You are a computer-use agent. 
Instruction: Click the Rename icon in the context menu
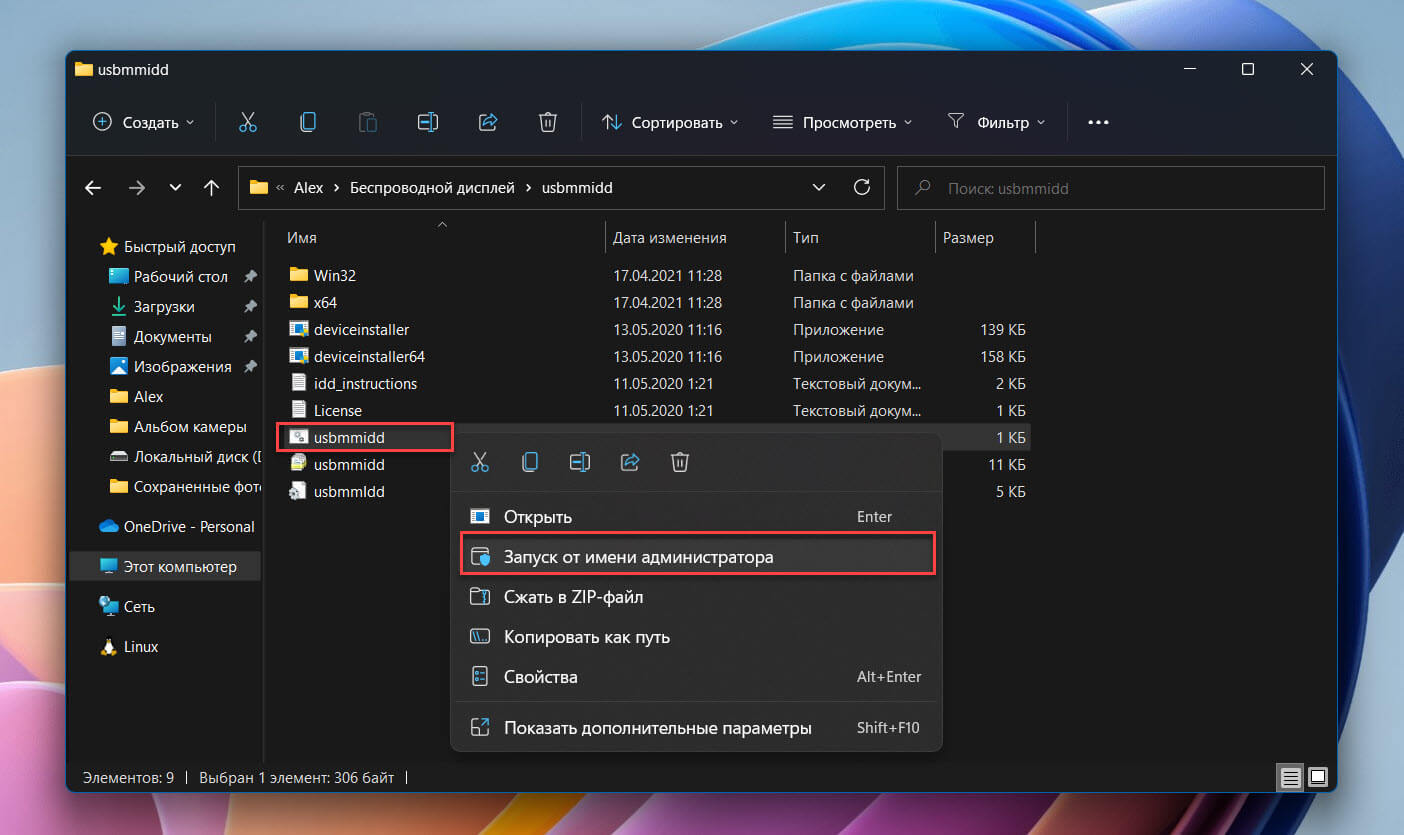[x=580, y=462]
